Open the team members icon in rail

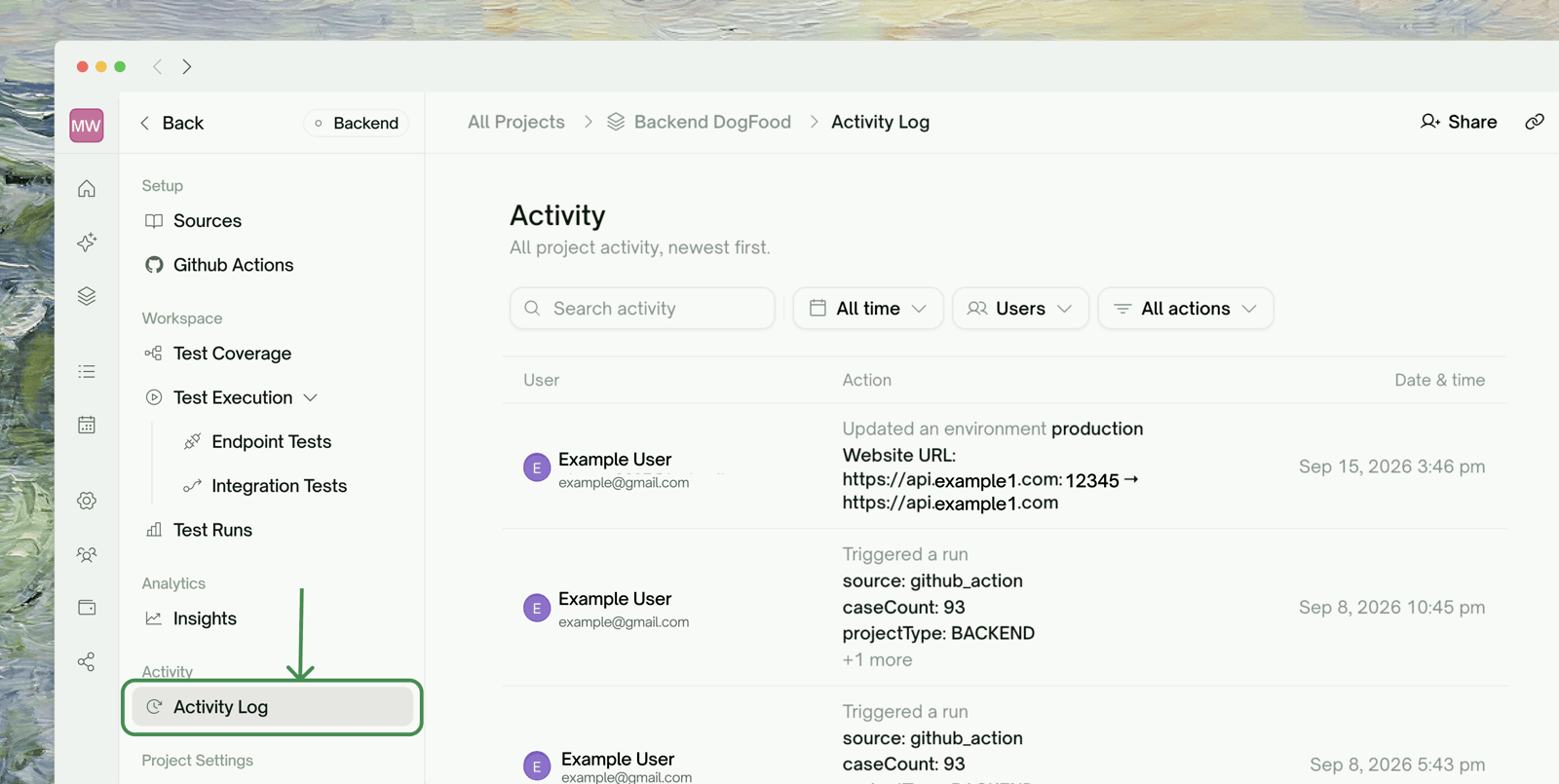87,554
